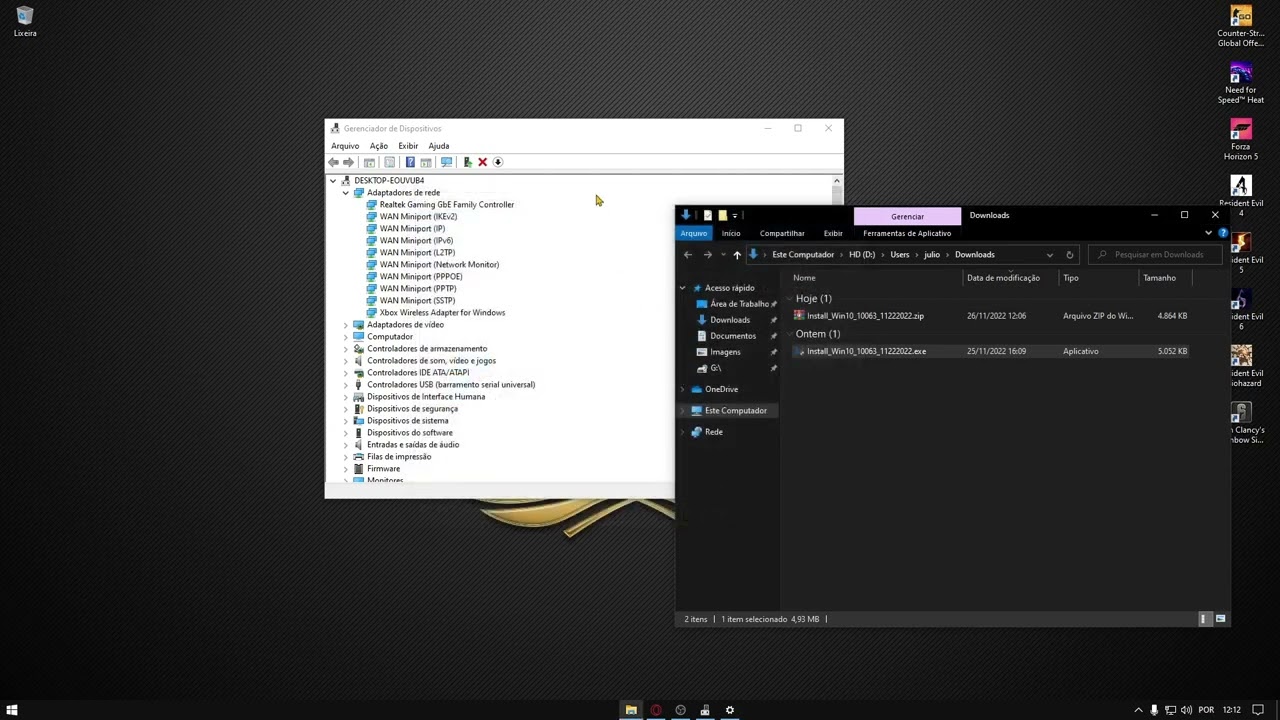Click the red X uninstall device icon

coord(482,162)
